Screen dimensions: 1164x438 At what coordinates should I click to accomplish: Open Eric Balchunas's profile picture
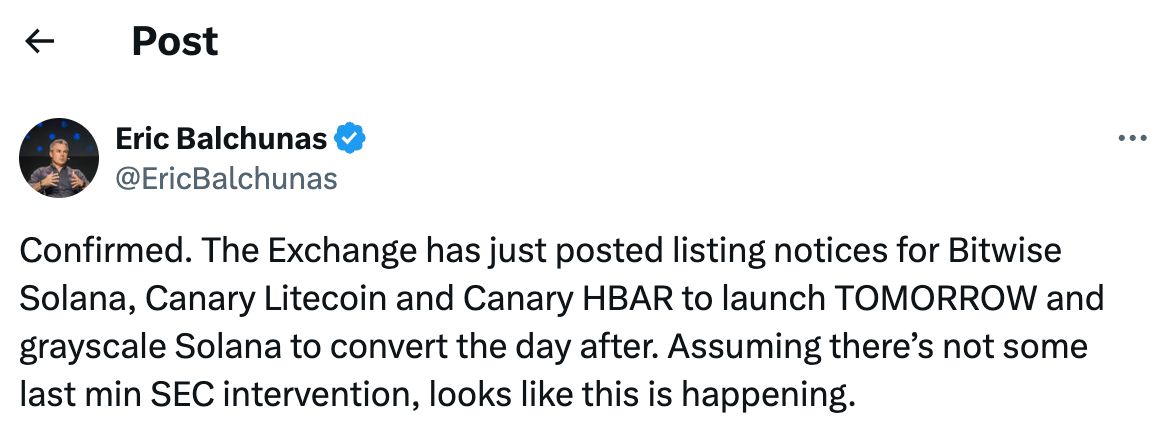point(59,158)
